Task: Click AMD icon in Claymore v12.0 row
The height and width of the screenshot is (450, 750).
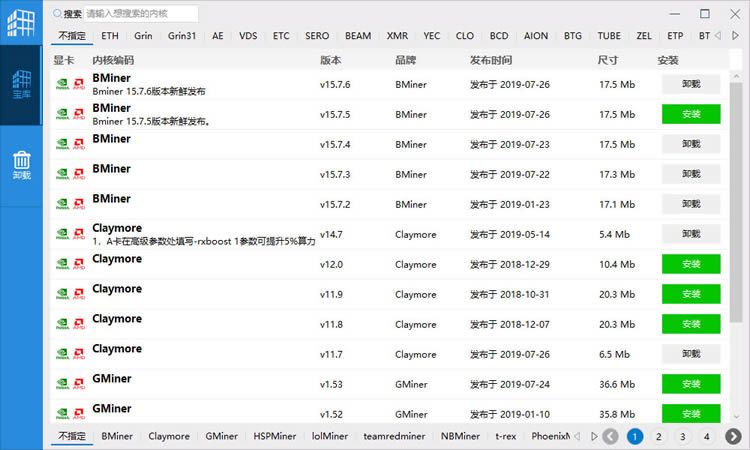Action: click(79, 264)
